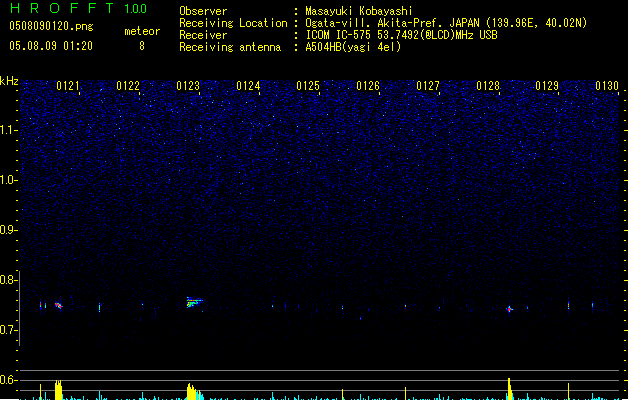Click the red meteor echo after 0128
Image resolution: width=629 pixels, height=400 pixels.
point(509,309)
